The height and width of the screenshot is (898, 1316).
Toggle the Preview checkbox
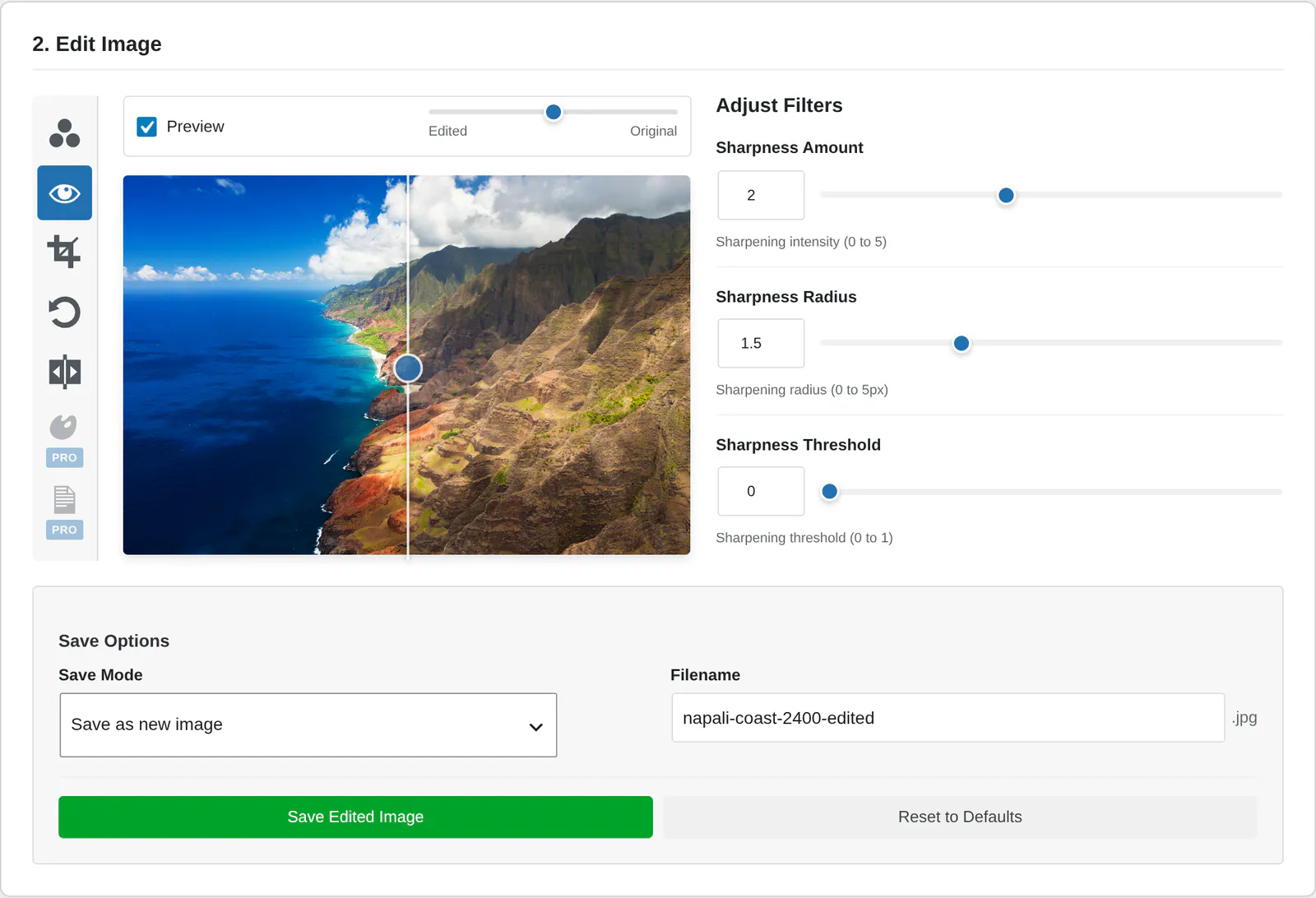pos(147,127)
